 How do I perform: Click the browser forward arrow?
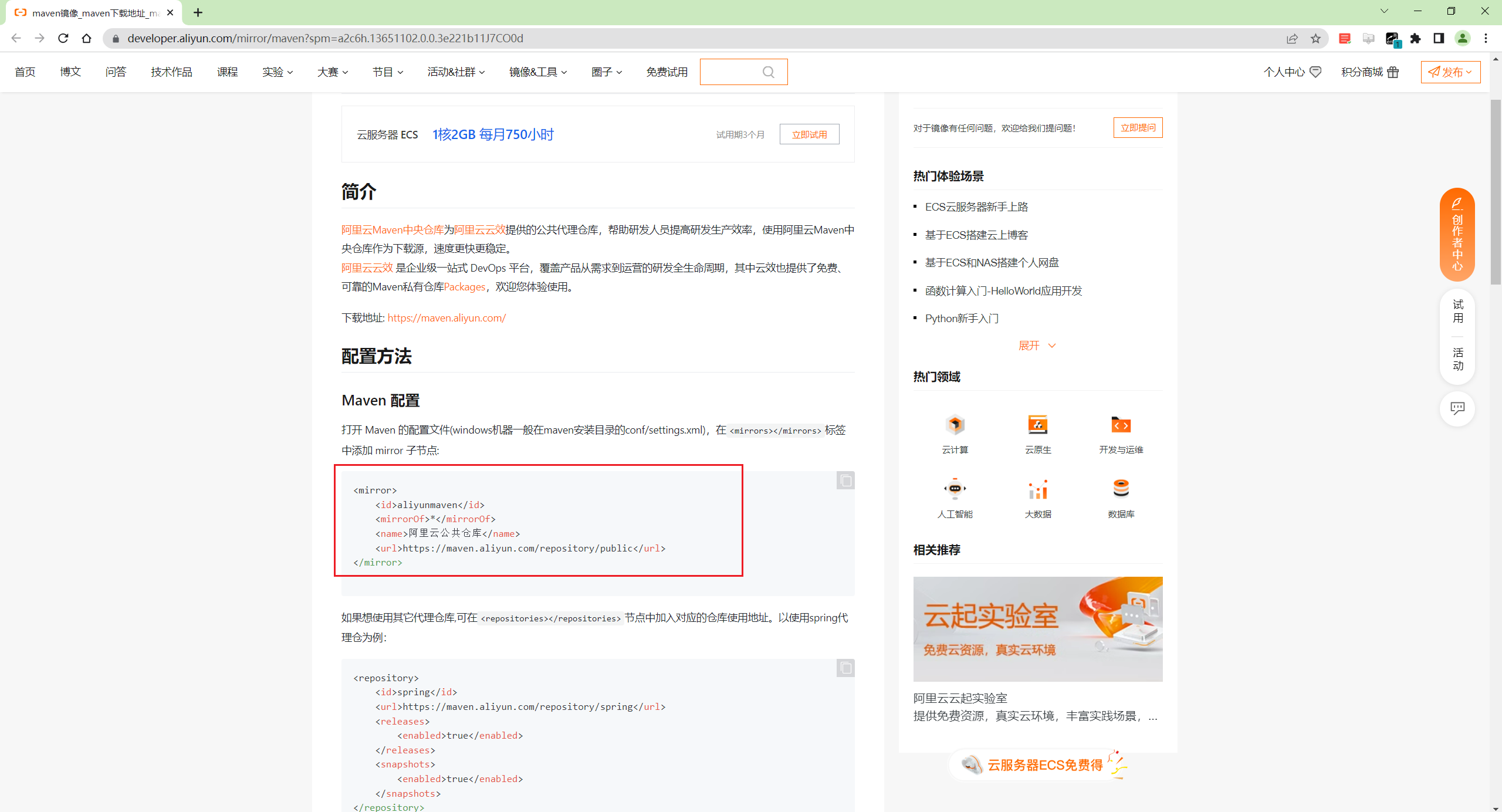(39, 38)
